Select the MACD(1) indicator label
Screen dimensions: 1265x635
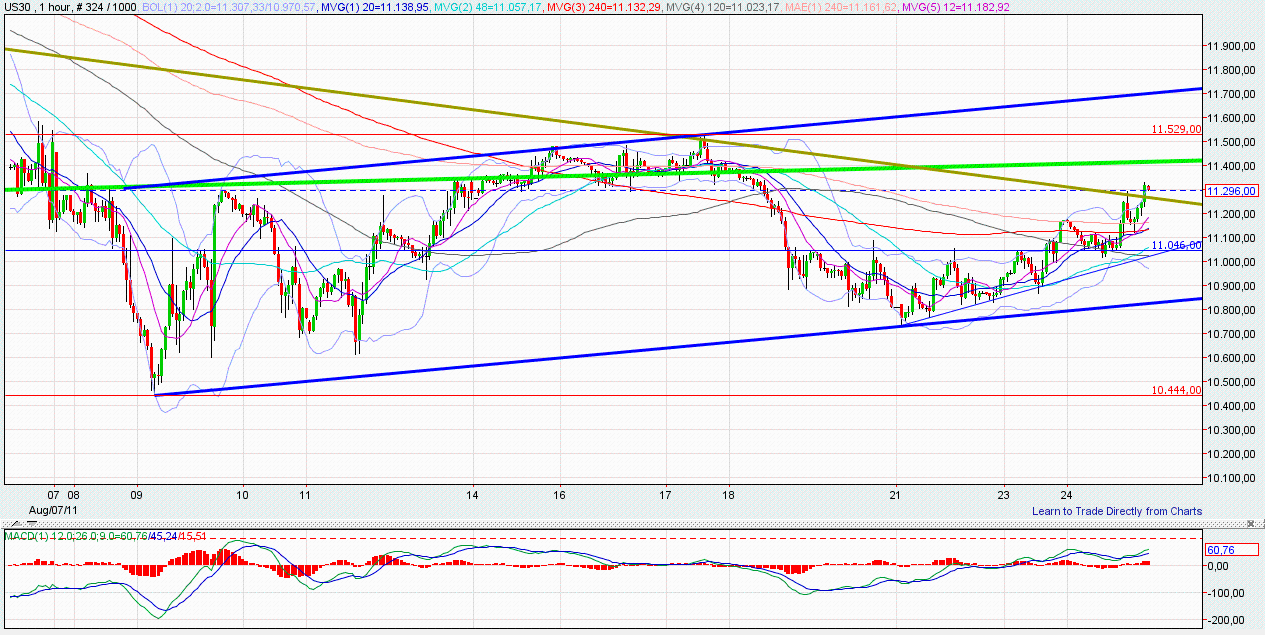pos(105,537)
